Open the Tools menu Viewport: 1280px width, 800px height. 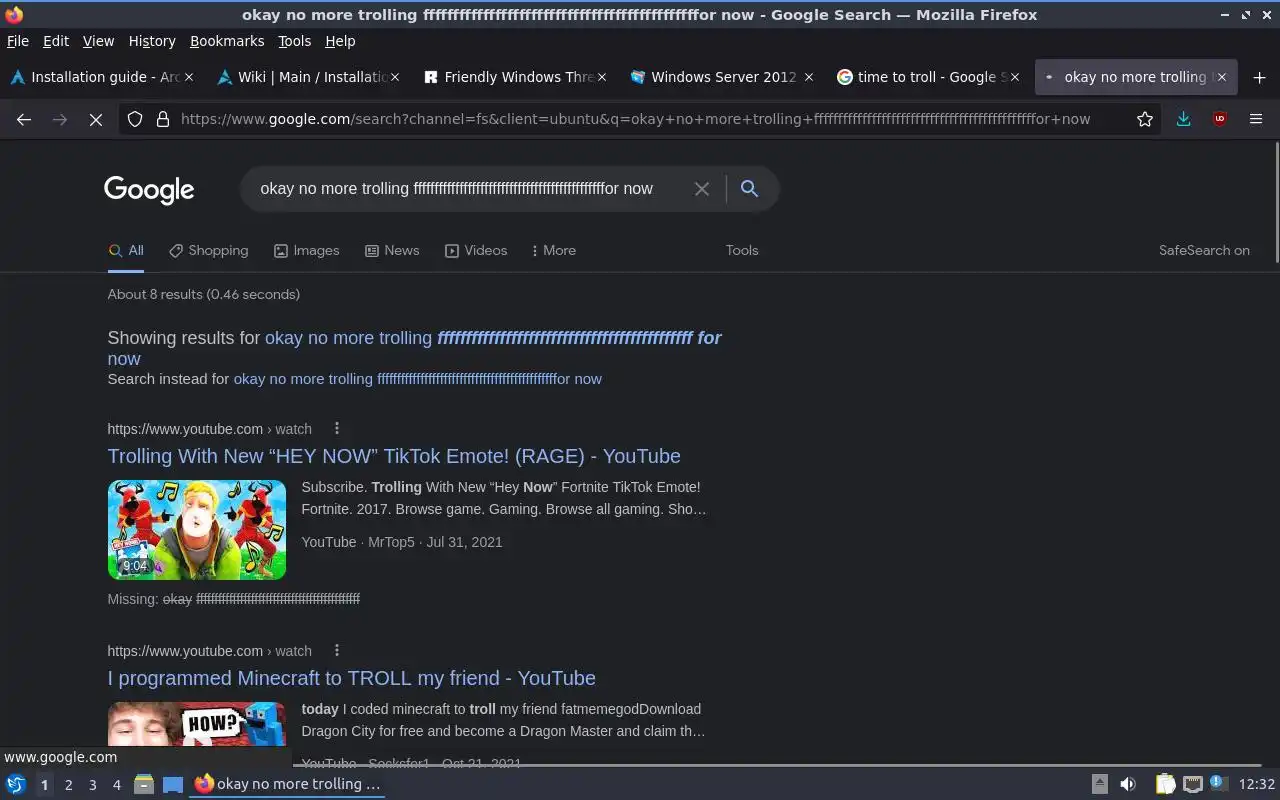tap(295, 41)
